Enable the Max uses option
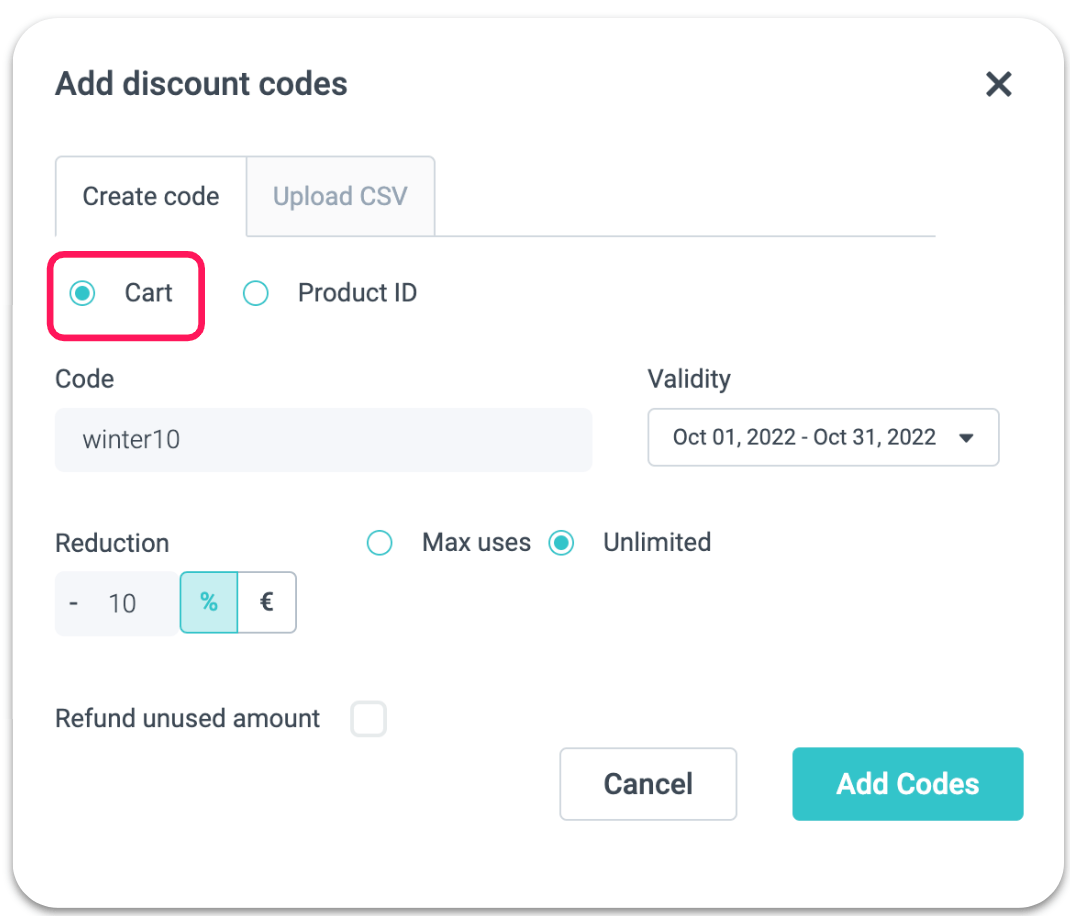The image size is (1070, 916). 380,542
